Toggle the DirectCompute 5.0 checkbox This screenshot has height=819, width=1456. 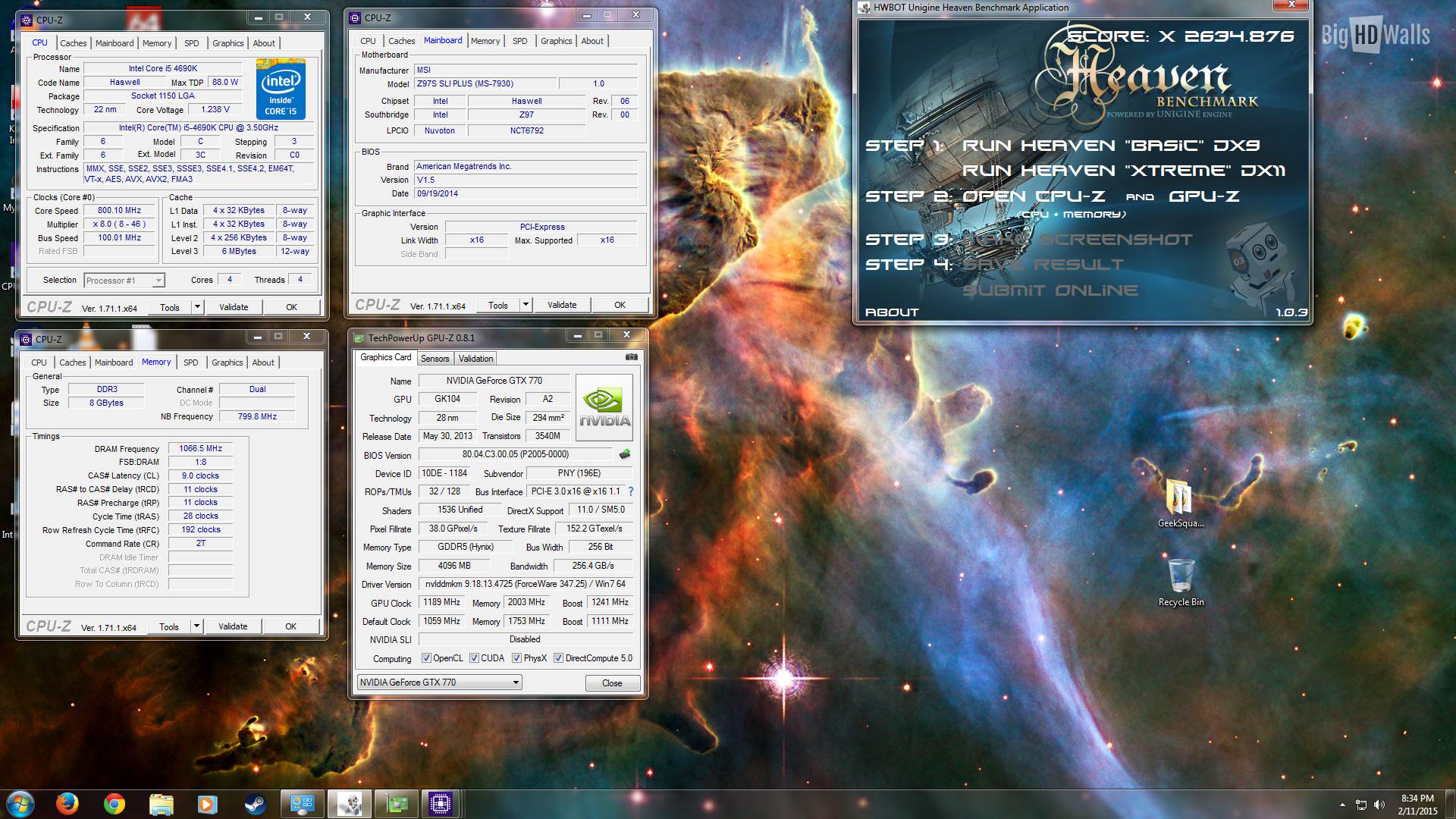pos(558,658)
